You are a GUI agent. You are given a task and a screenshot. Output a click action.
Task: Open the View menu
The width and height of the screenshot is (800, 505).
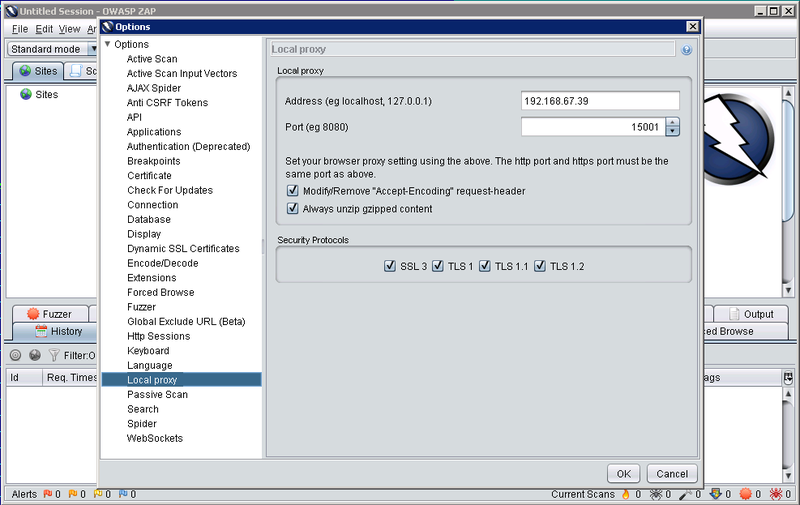coord(69,29)
